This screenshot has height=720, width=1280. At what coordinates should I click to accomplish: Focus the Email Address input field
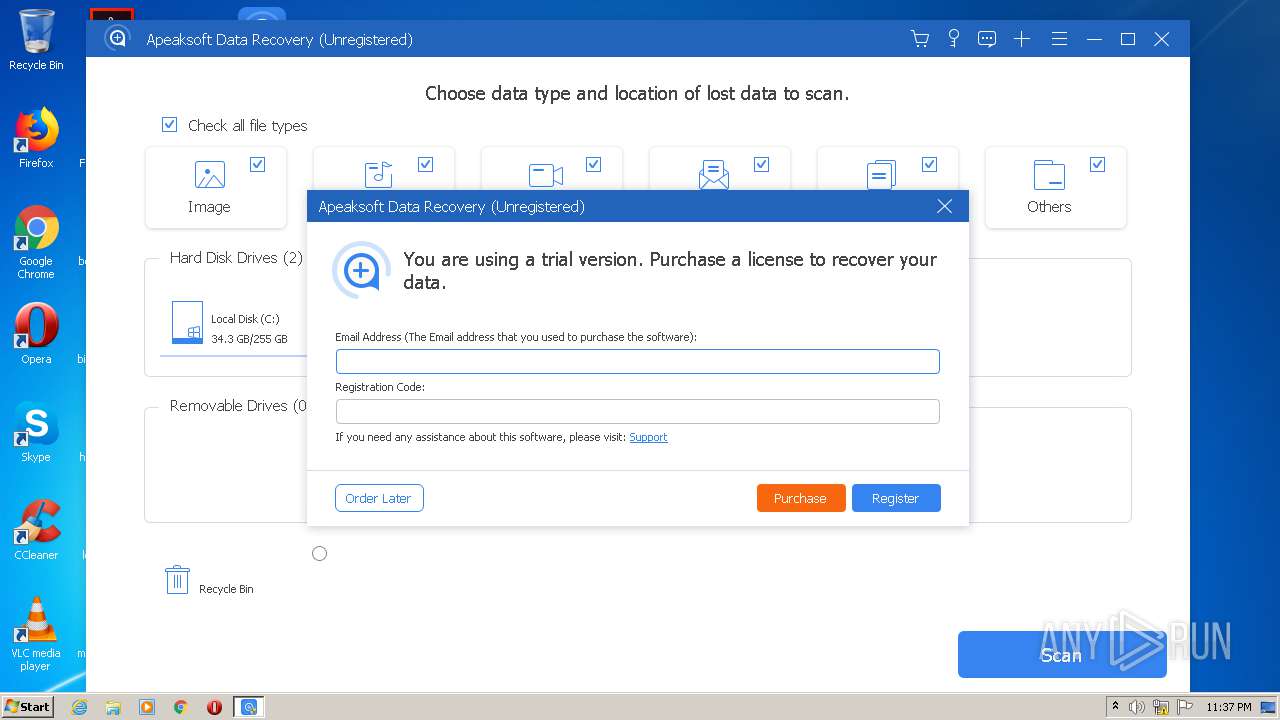click(638, 361)
